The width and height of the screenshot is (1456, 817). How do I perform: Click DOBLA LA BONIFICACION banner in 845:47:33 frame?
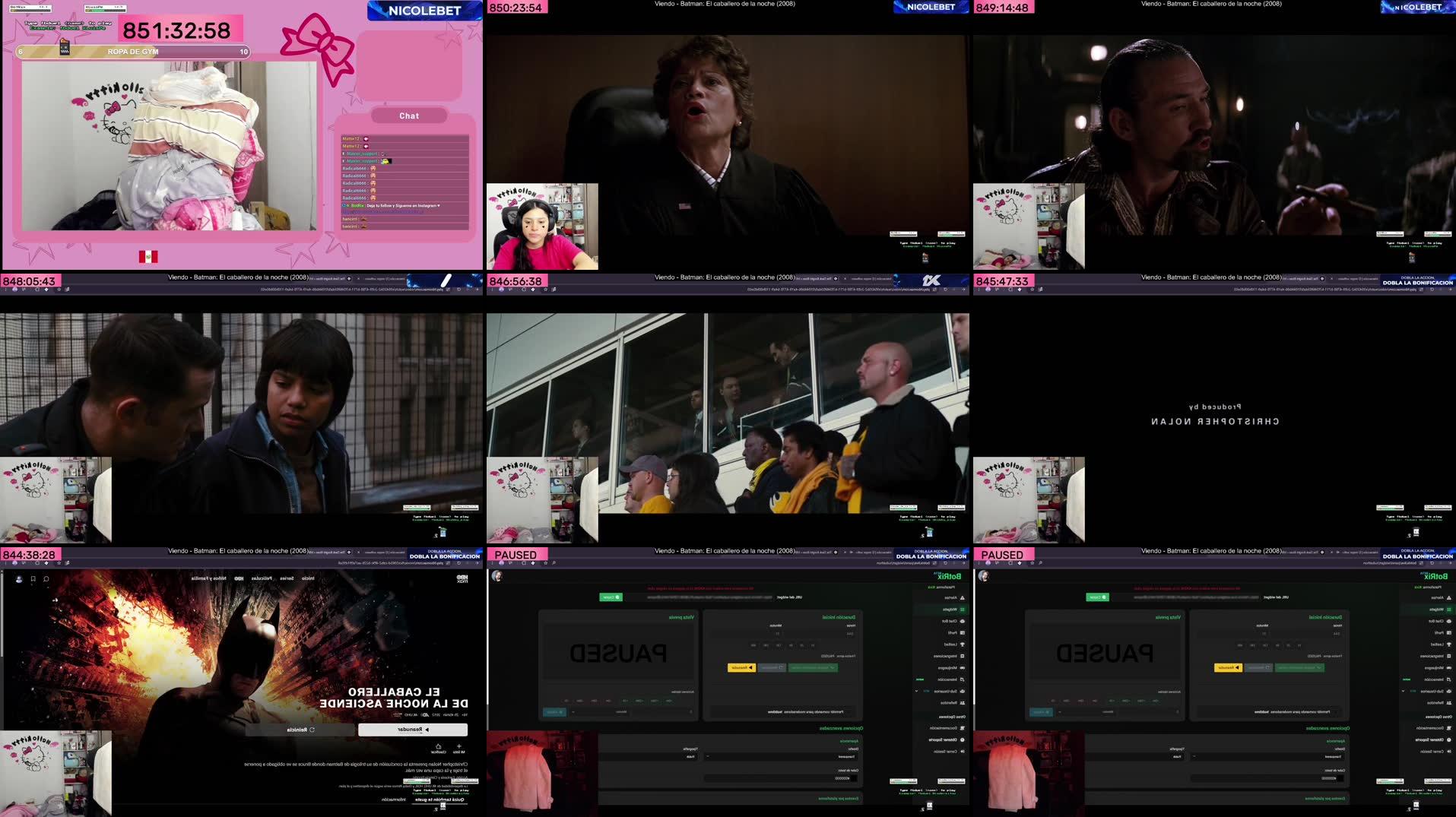pos(1417,281)
